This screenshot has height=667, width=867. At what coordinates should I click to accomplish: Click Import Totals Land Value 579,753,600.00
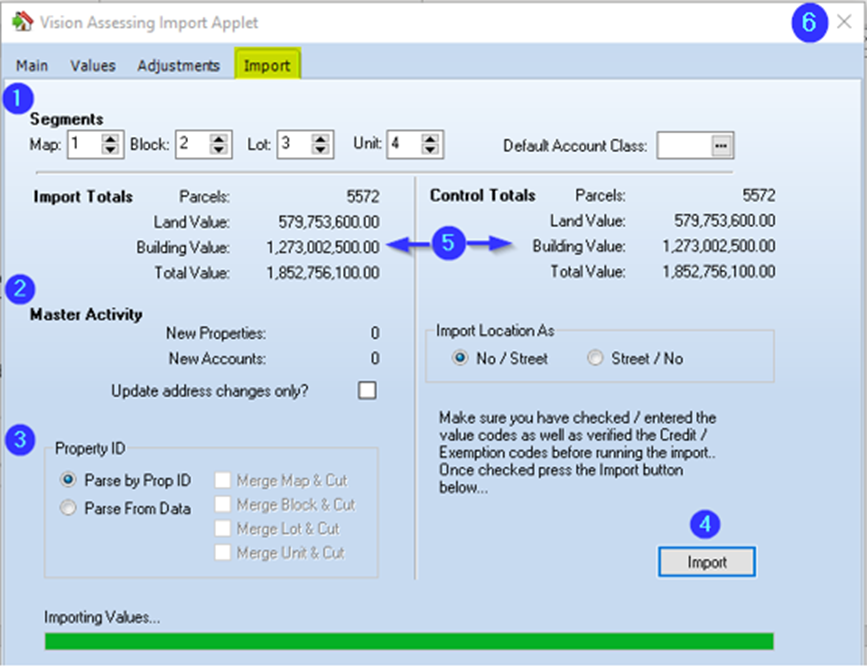(x=328, y=222)
